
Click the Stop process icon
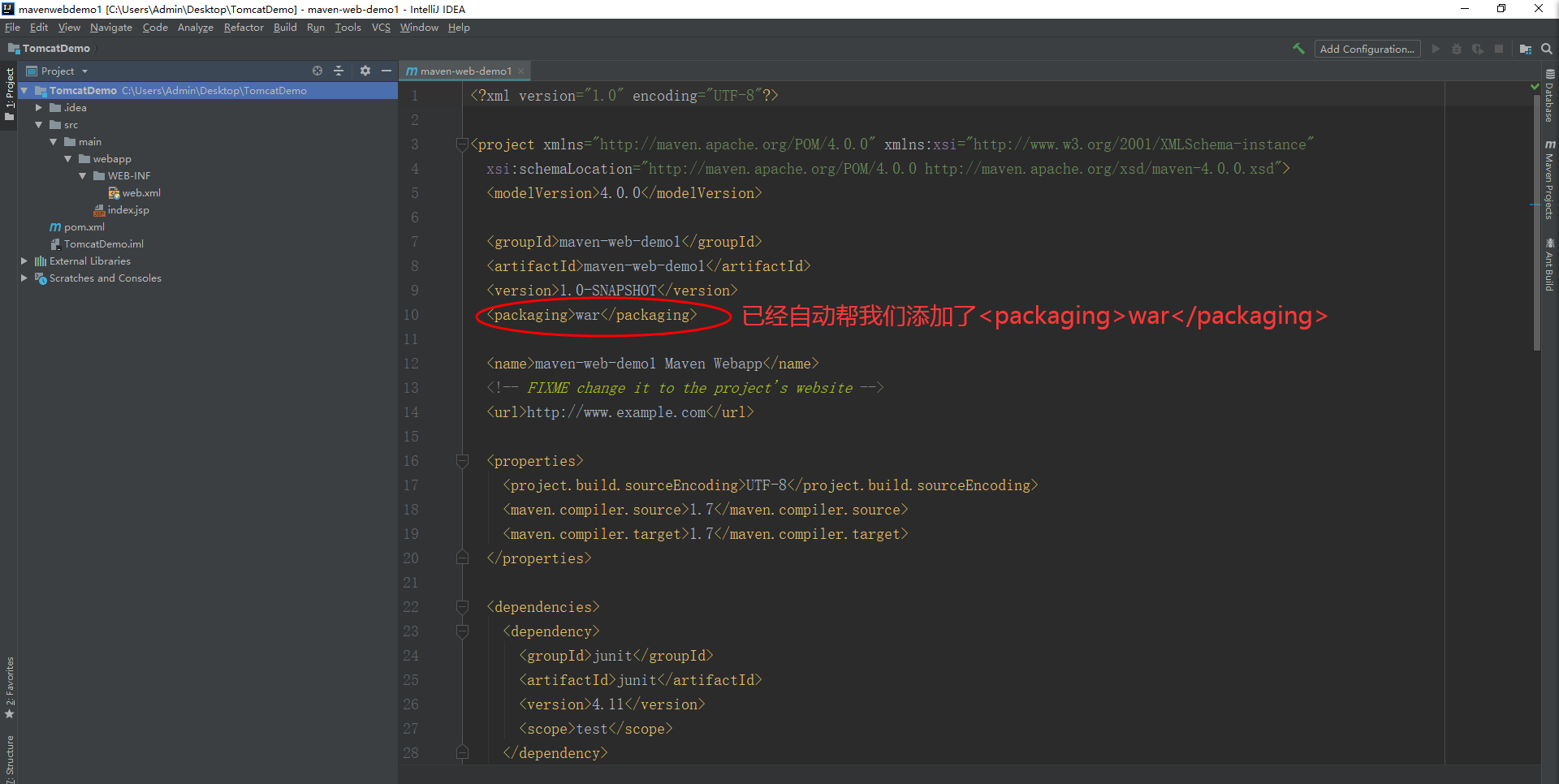tap(1500, 49)
